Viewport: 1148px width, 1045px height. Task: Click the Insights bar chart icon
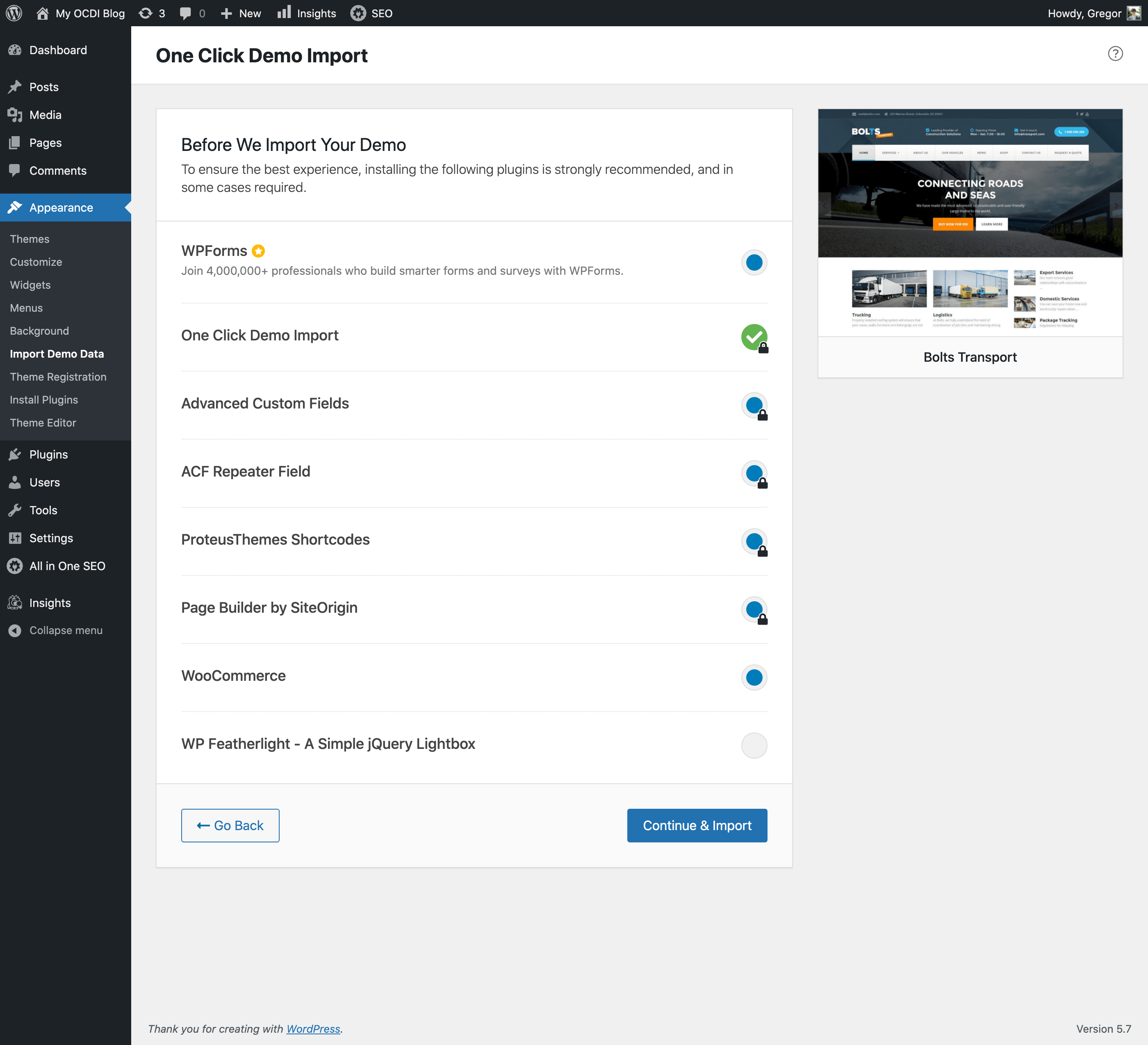pyautogui.click(x=284, y=13)
